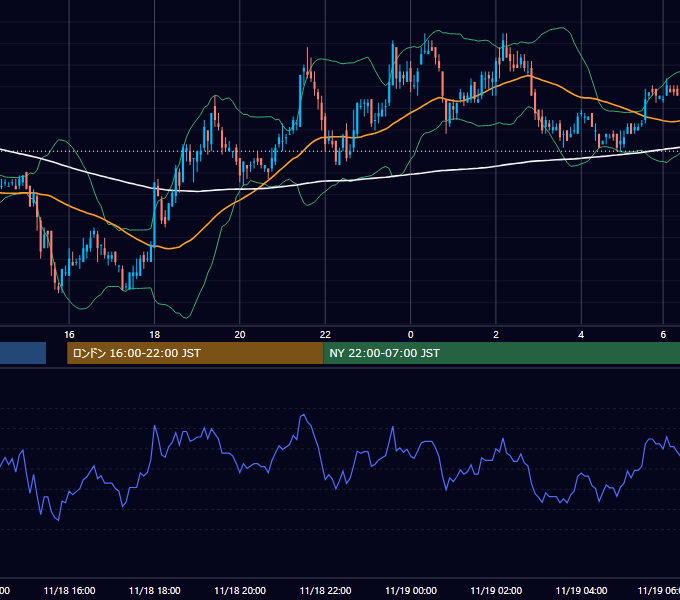Click the 11/19 00:00 date label
Image resolution: width=680 pixels, height=600 pixels.
pos(411,590)
